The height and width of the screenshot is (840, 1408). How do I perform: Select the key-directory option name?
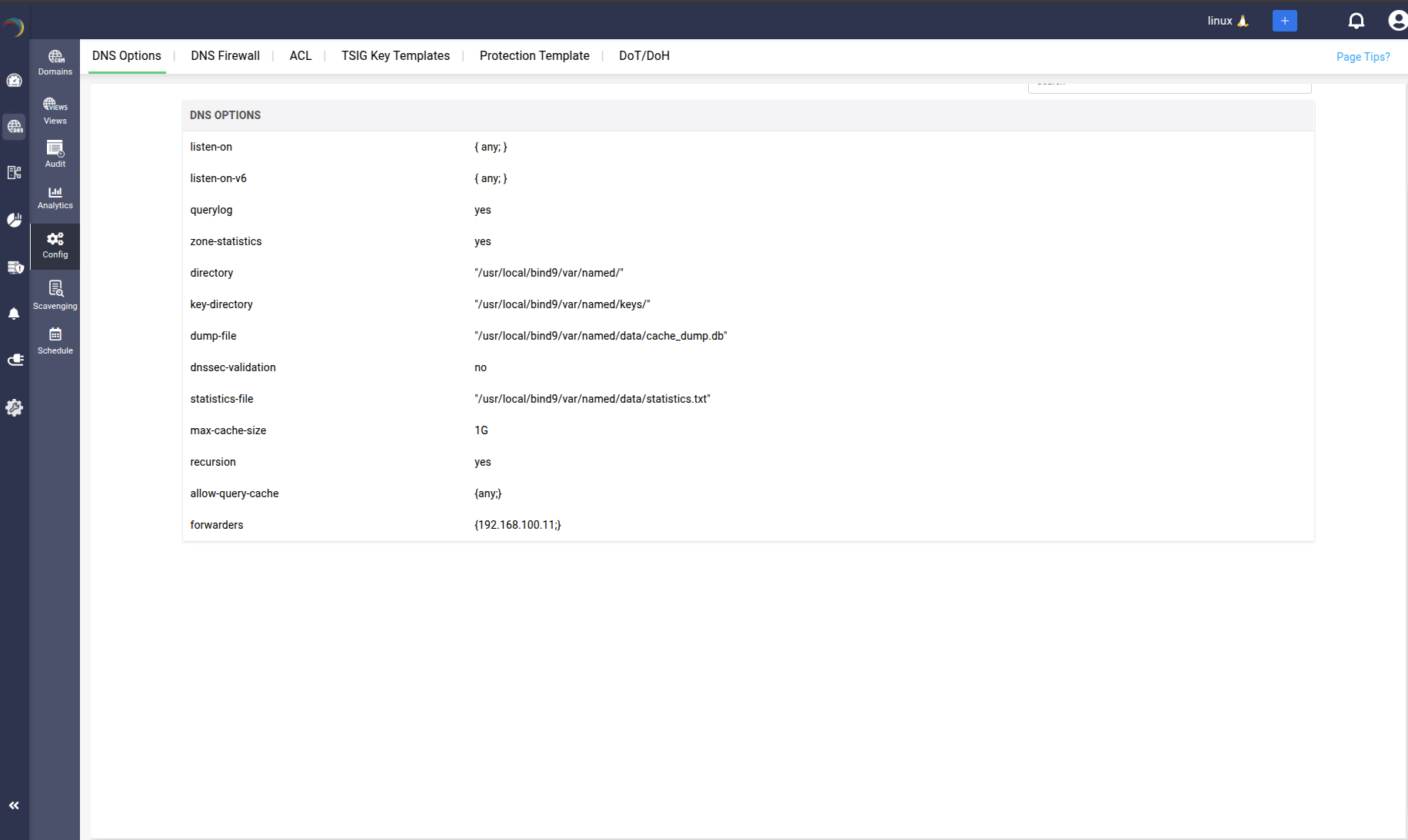221,305
